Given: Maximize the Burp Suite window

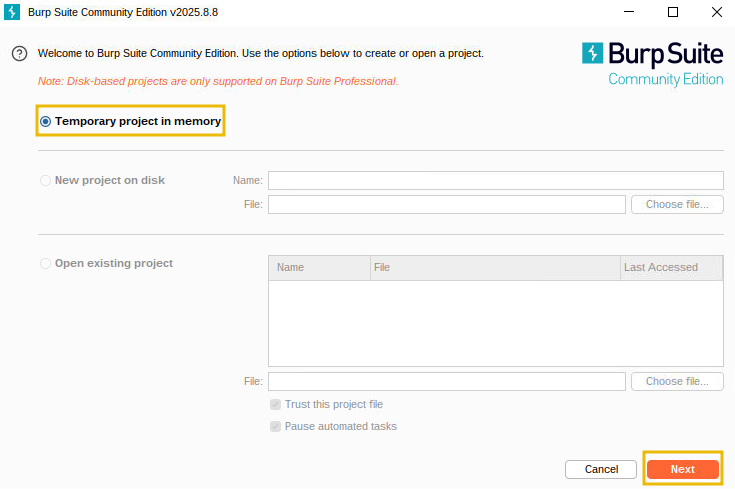Looking at the screenshot, I should 672,12.
